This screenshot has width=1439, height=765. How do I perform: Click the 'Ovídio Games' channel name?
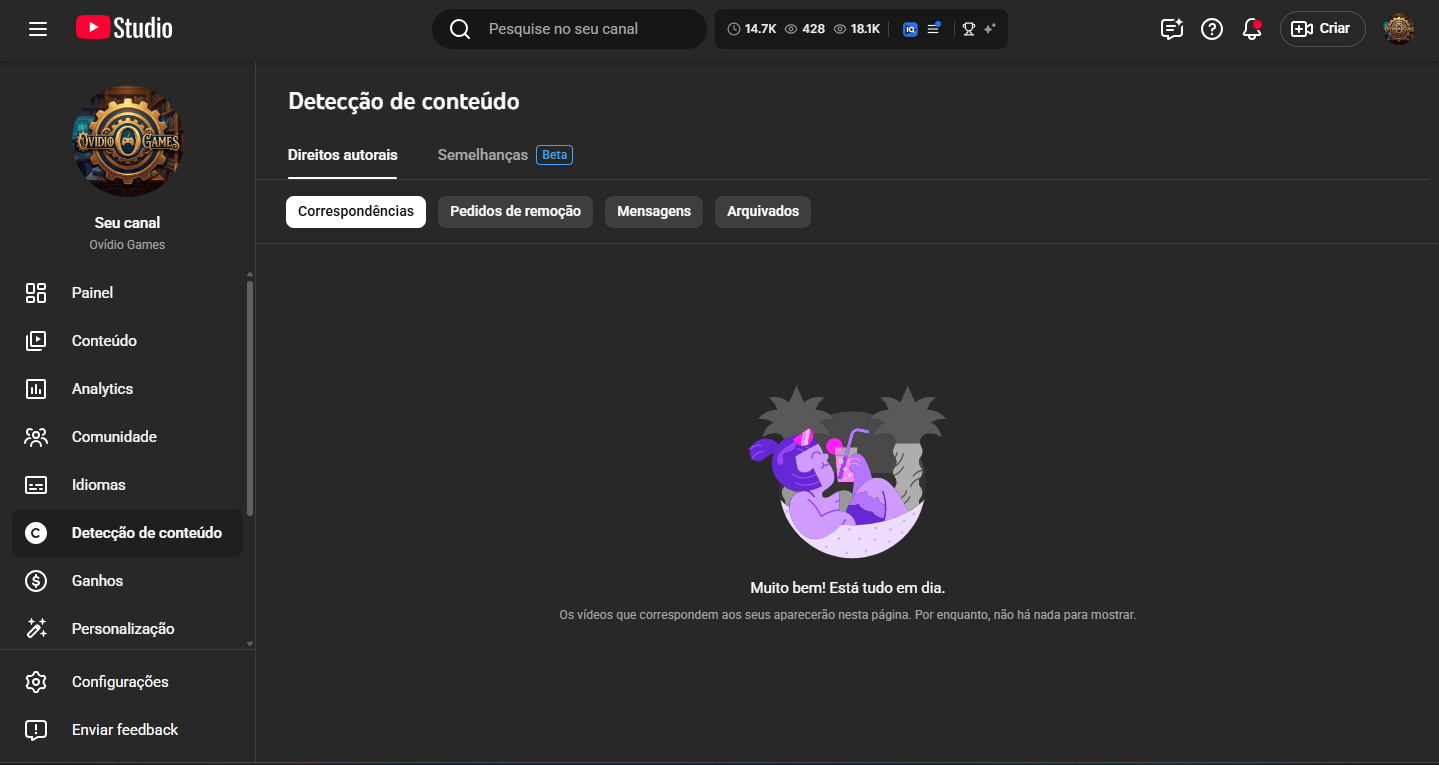tap(128, 245)
